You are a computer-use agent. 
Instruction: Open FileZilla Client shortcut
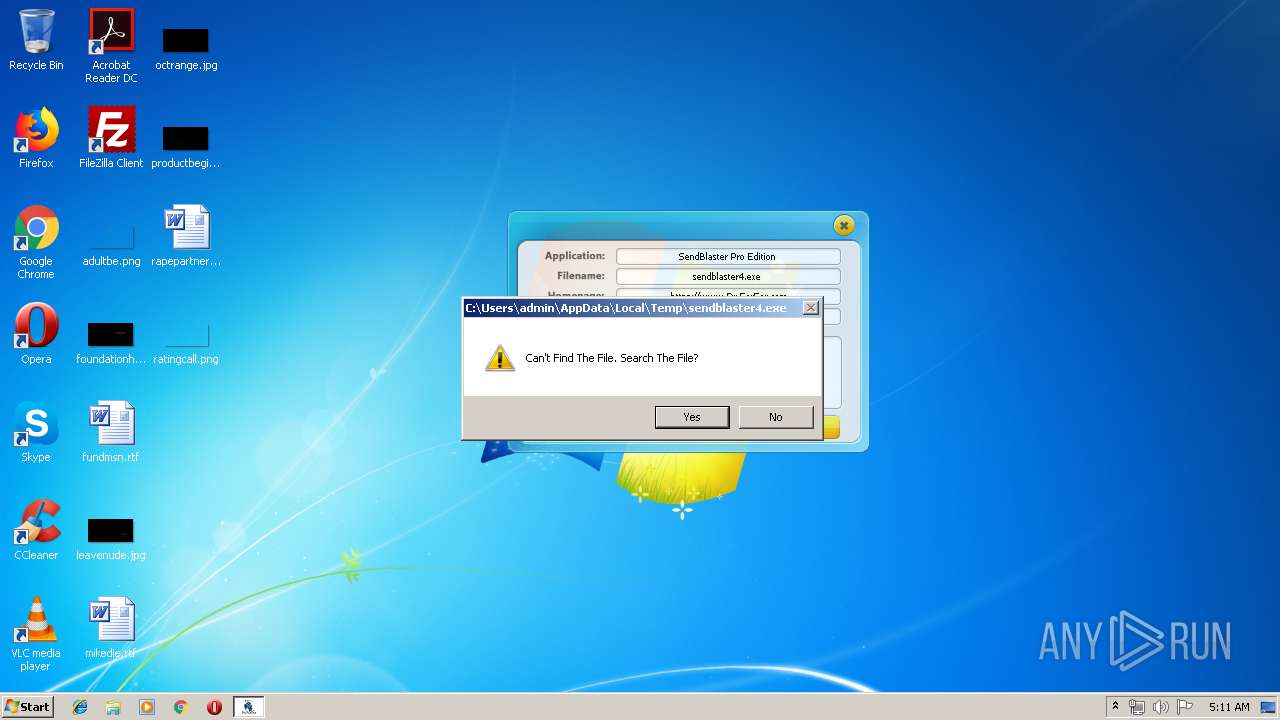111,138
